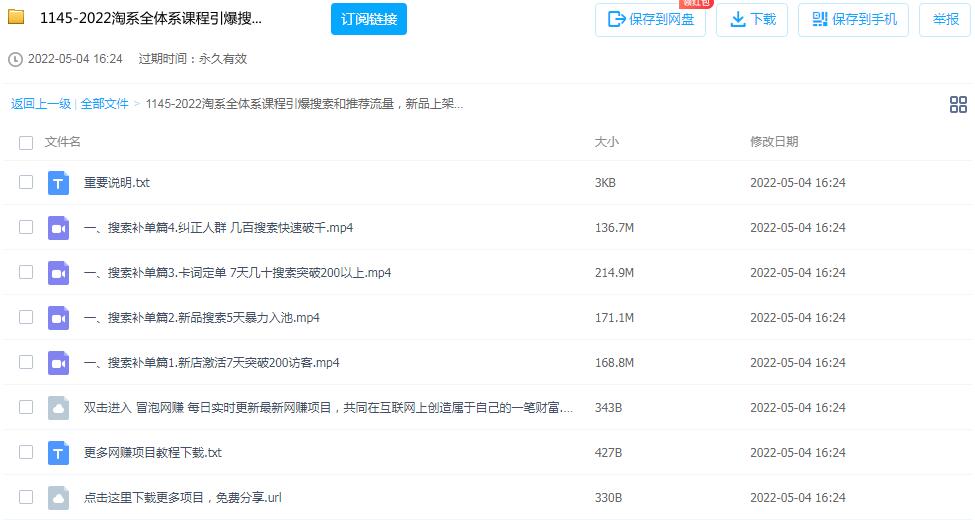Check the box for 更多网赚项目教程下载.txt
This screenshot has height=520, width=975.
(x=26, y=452)
